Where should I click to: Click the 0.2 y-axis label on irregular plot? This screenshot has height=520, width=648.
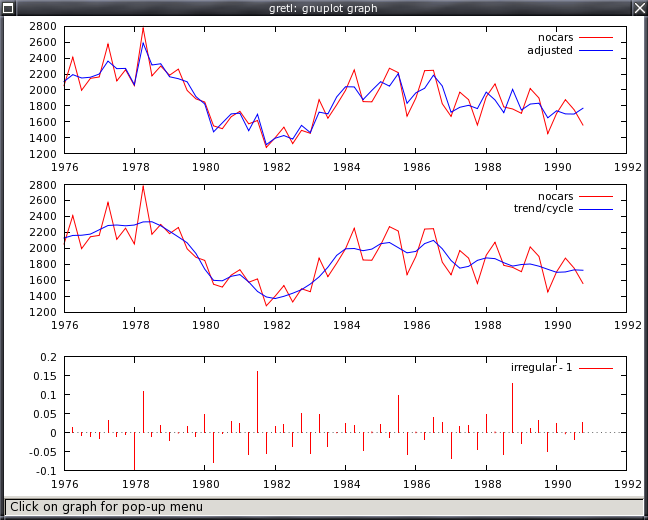(49, 357)
